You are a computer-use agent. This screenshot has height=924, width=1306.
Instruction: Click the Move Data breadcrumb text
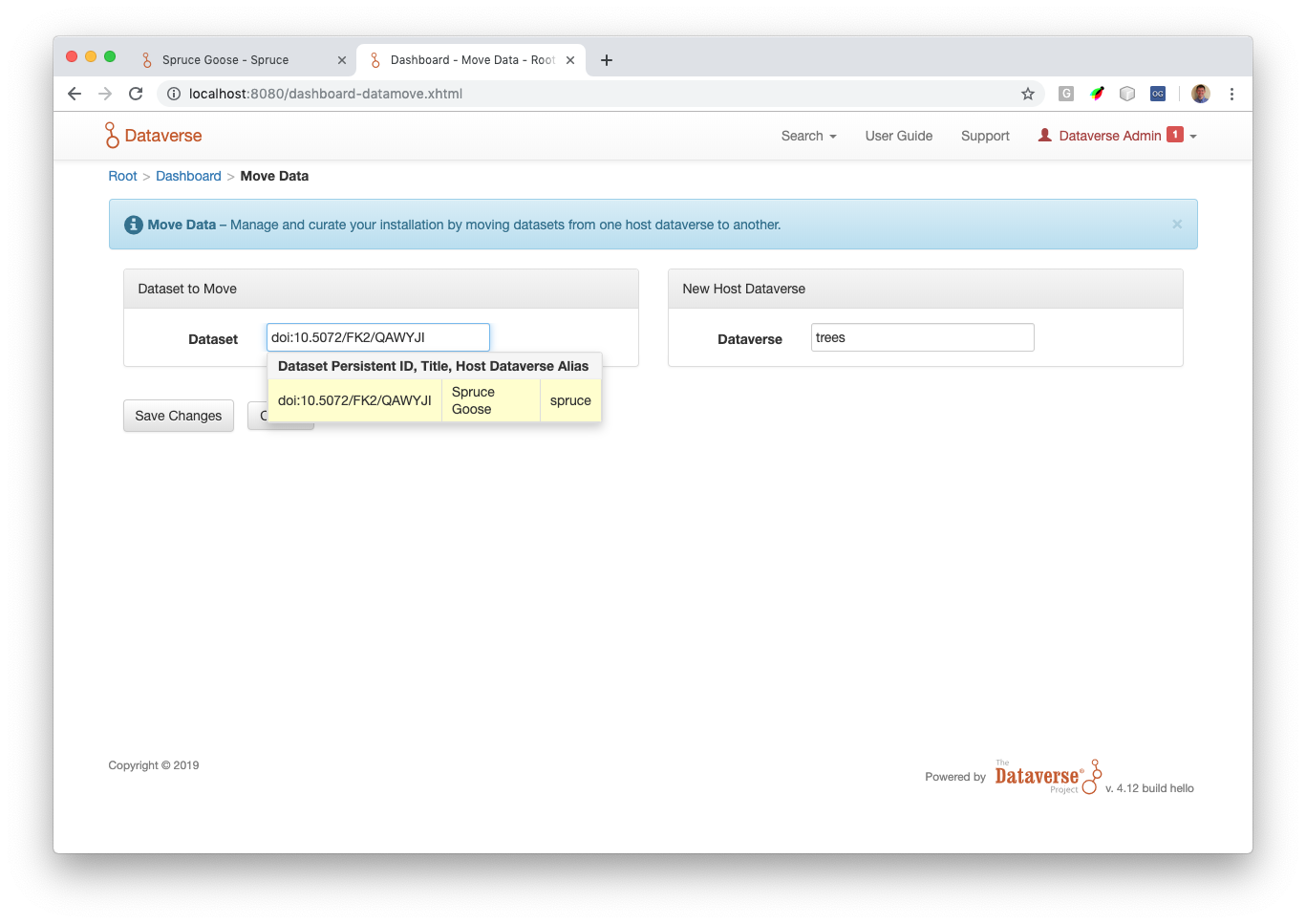coord(274,176)
